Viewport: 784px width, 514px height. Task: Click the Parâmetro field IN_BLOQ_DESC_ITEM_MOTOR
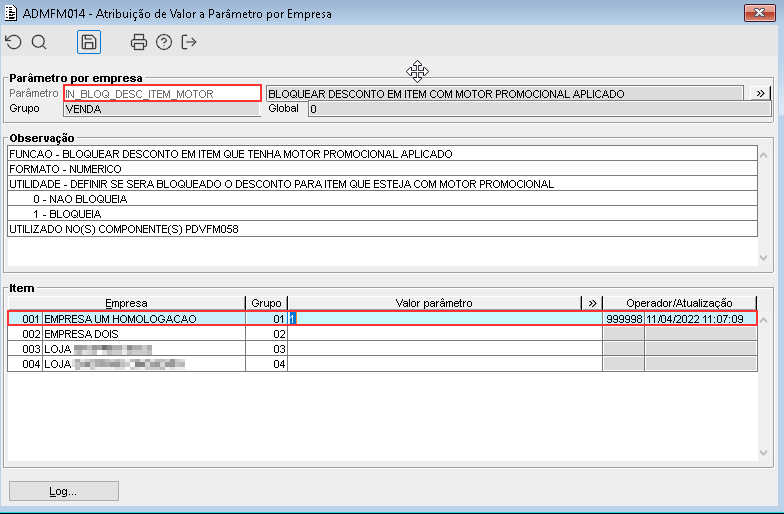tap(162, 94)
